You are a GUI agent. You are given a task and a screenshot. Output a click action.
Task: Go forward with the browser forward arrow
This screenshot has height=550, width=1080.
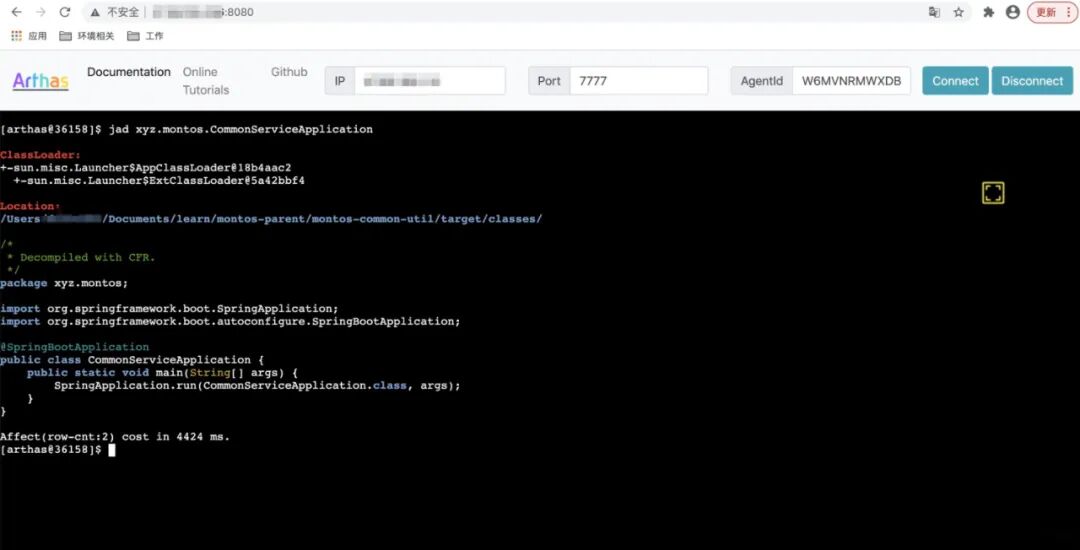(41, 12)
